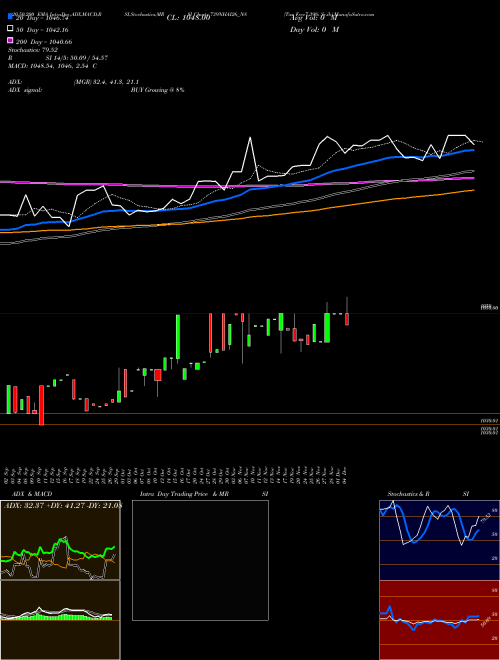Click the 04 Dec date label on axis
This screenshot has height=660, width=500.
click(x=345, y=475)
